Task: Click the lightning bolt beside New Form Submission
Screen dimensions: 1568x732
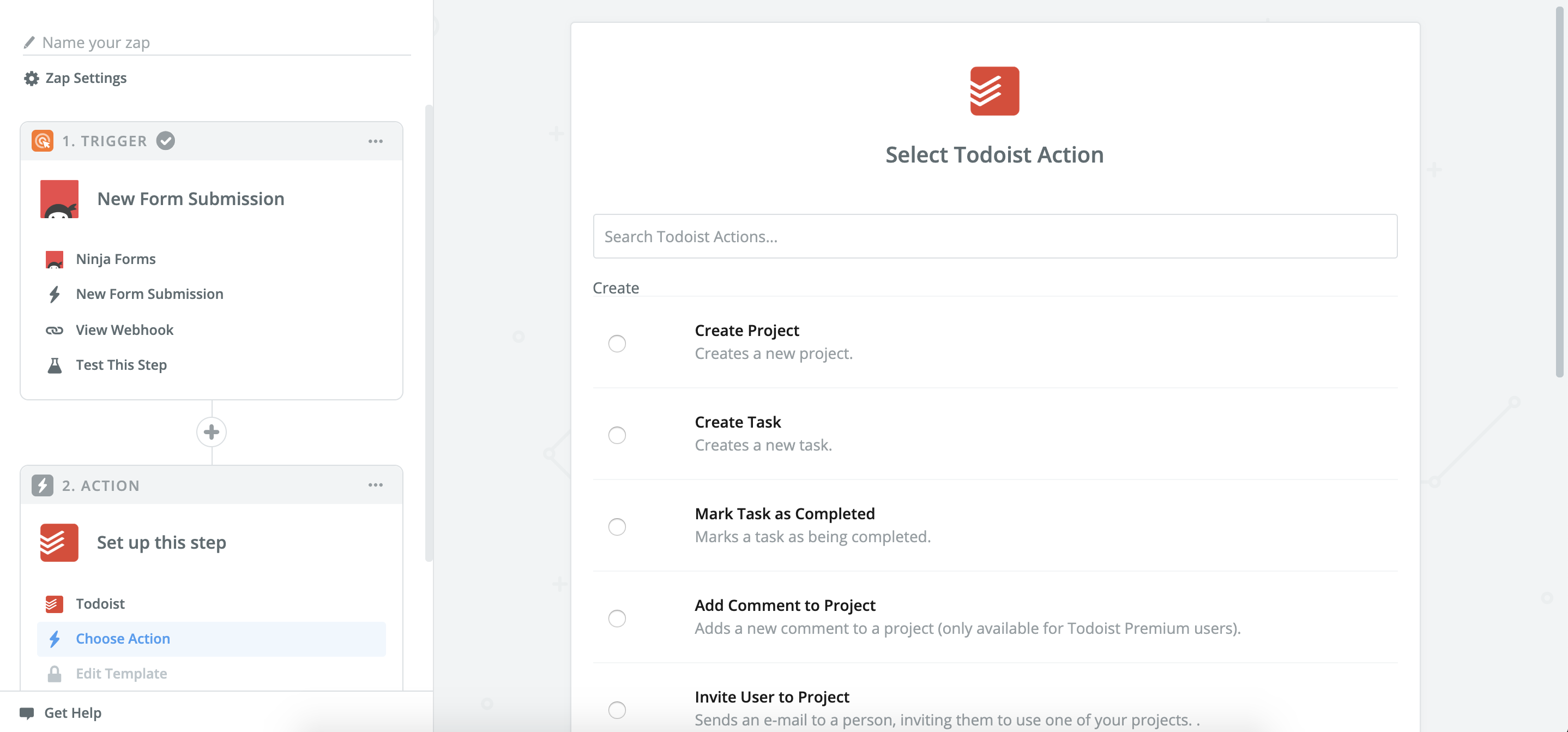Action: (55, 294)
